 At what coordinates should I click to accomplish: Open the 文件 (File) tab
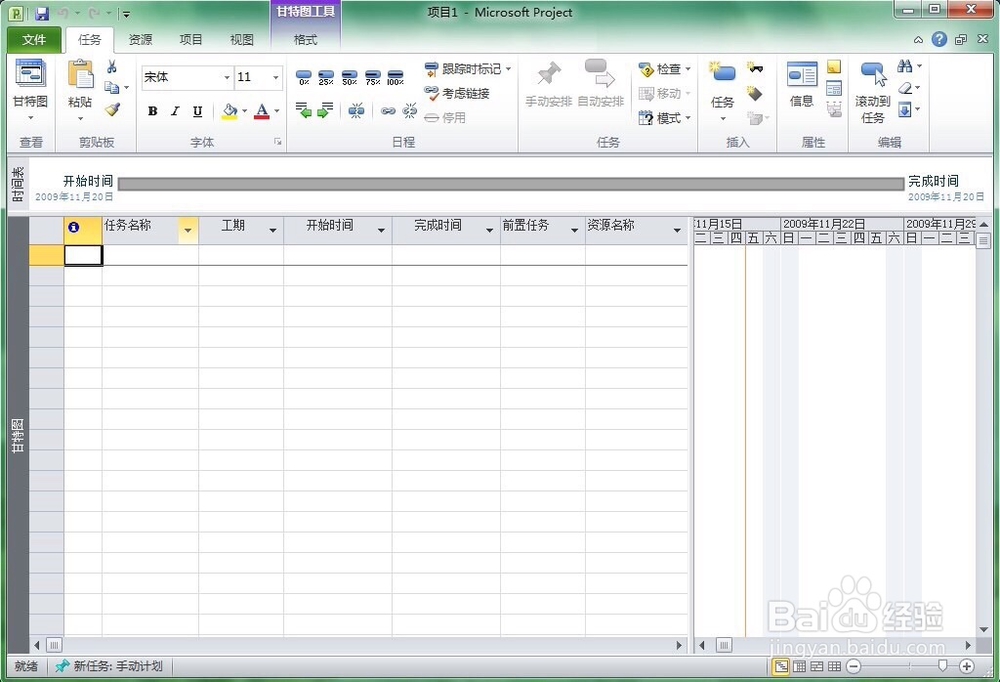pos(34,40)
